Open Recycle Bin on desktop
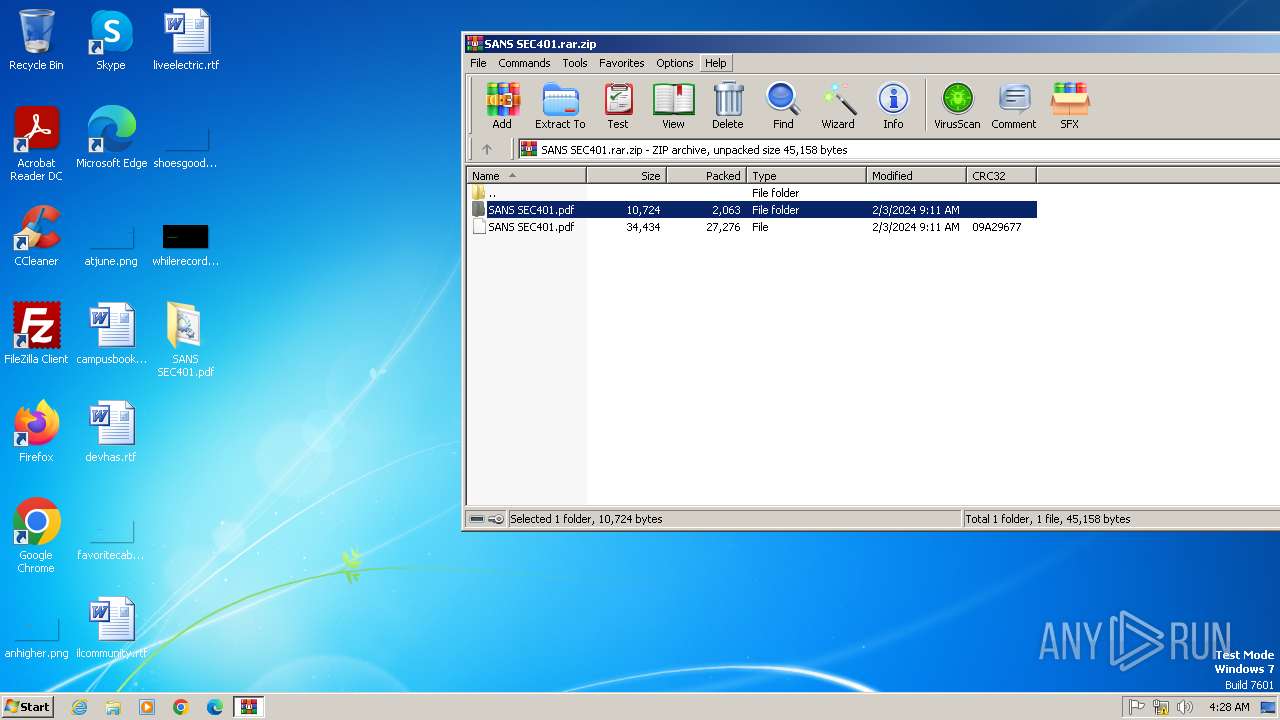The width and height of the screenshot is (1280, 720). [36, 41]
